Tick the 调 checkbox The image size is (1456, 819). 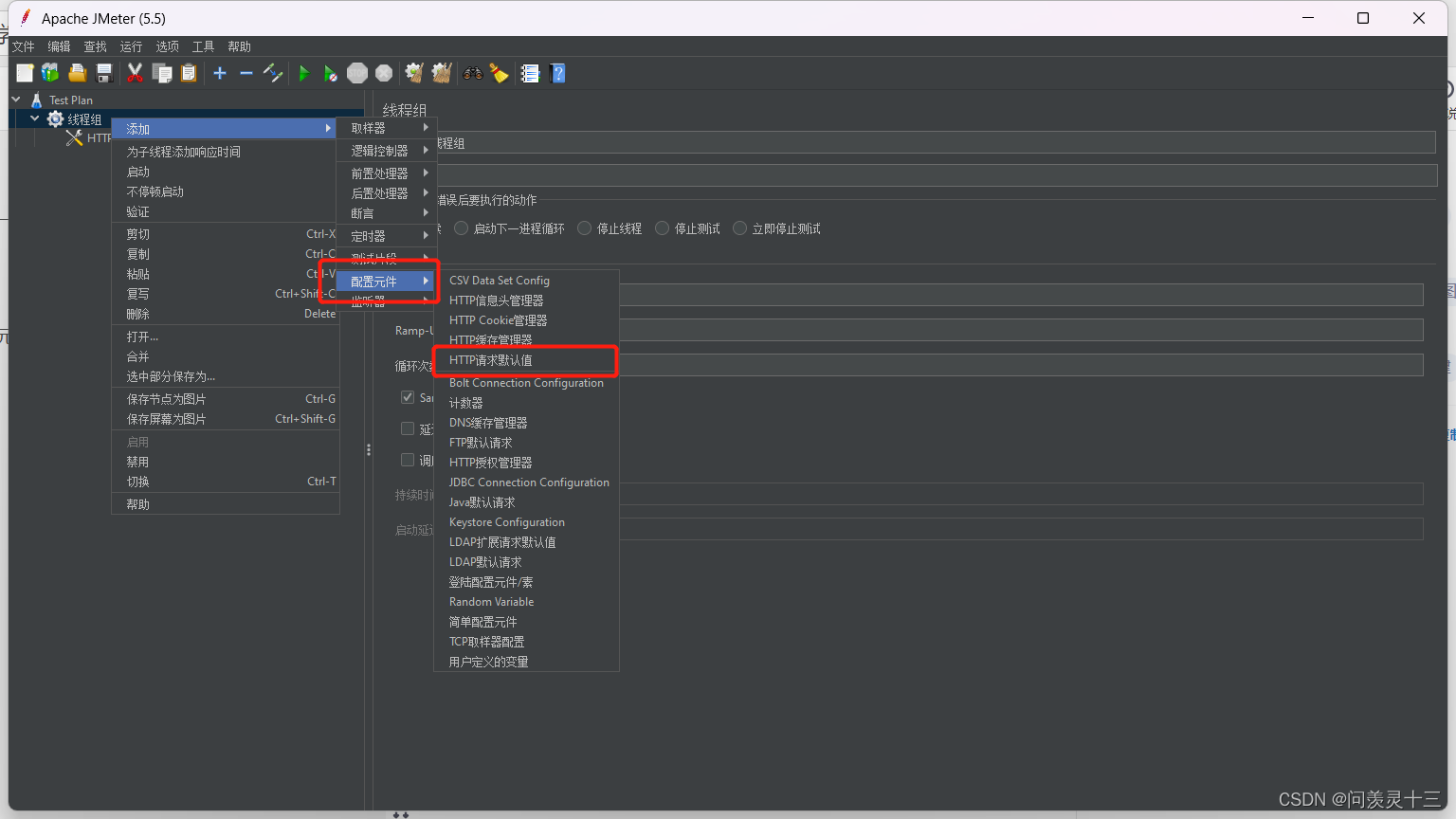click(x=408, y=460)
